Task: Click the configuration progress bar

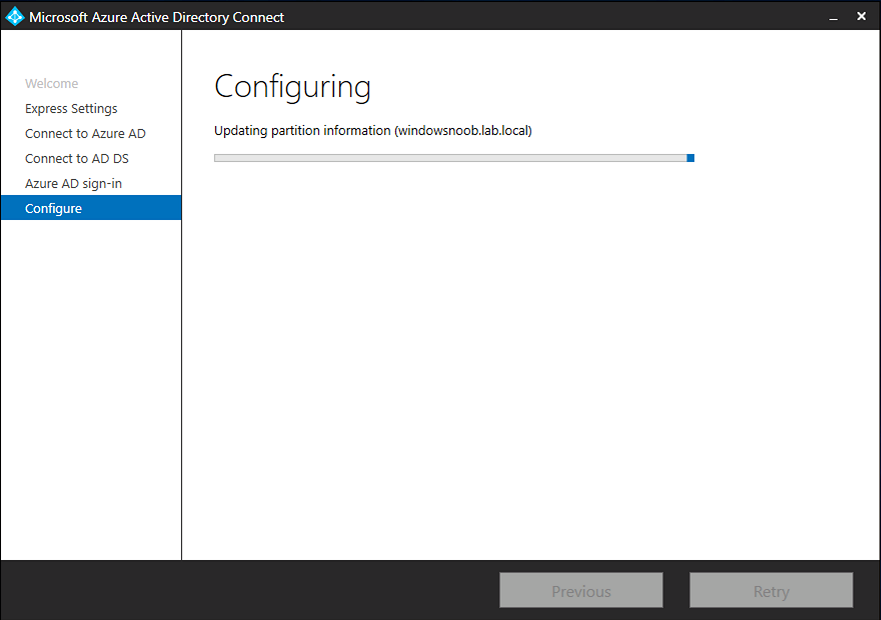Action: click(x=454, y=158)
